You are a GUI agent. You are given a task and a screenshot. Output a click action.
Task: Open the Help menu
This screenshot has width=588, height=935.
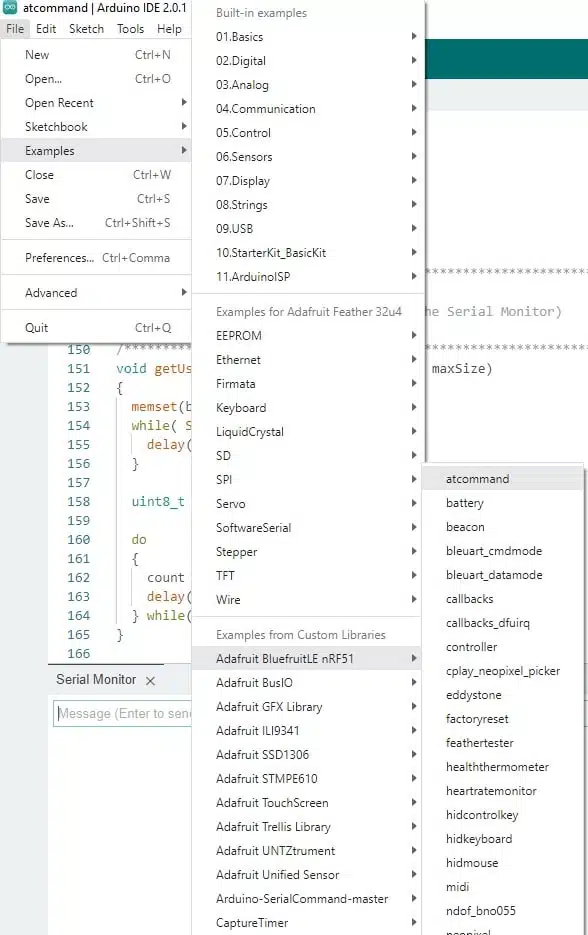[x=169, y=29]
